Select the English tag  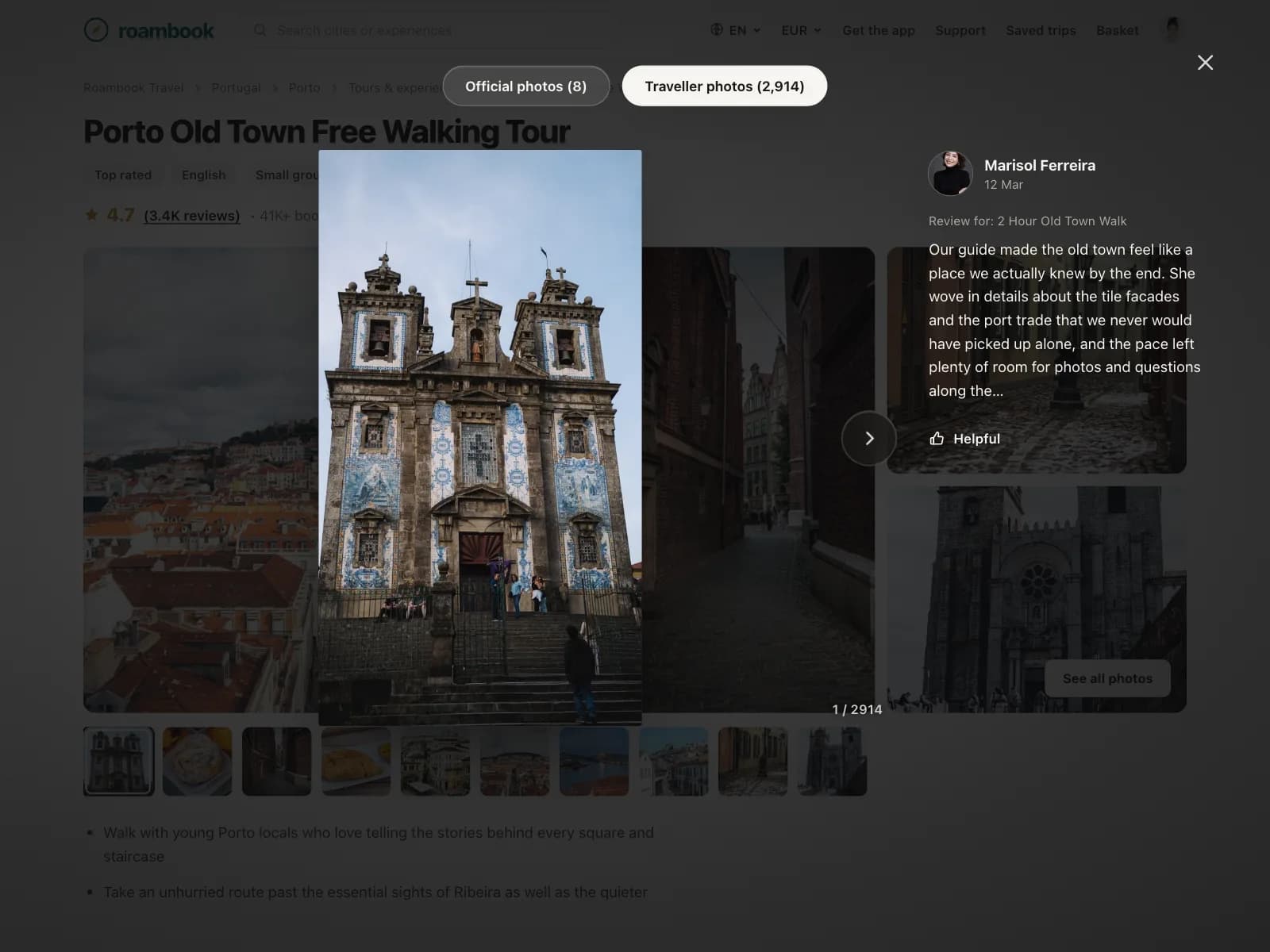coord(203,175)
